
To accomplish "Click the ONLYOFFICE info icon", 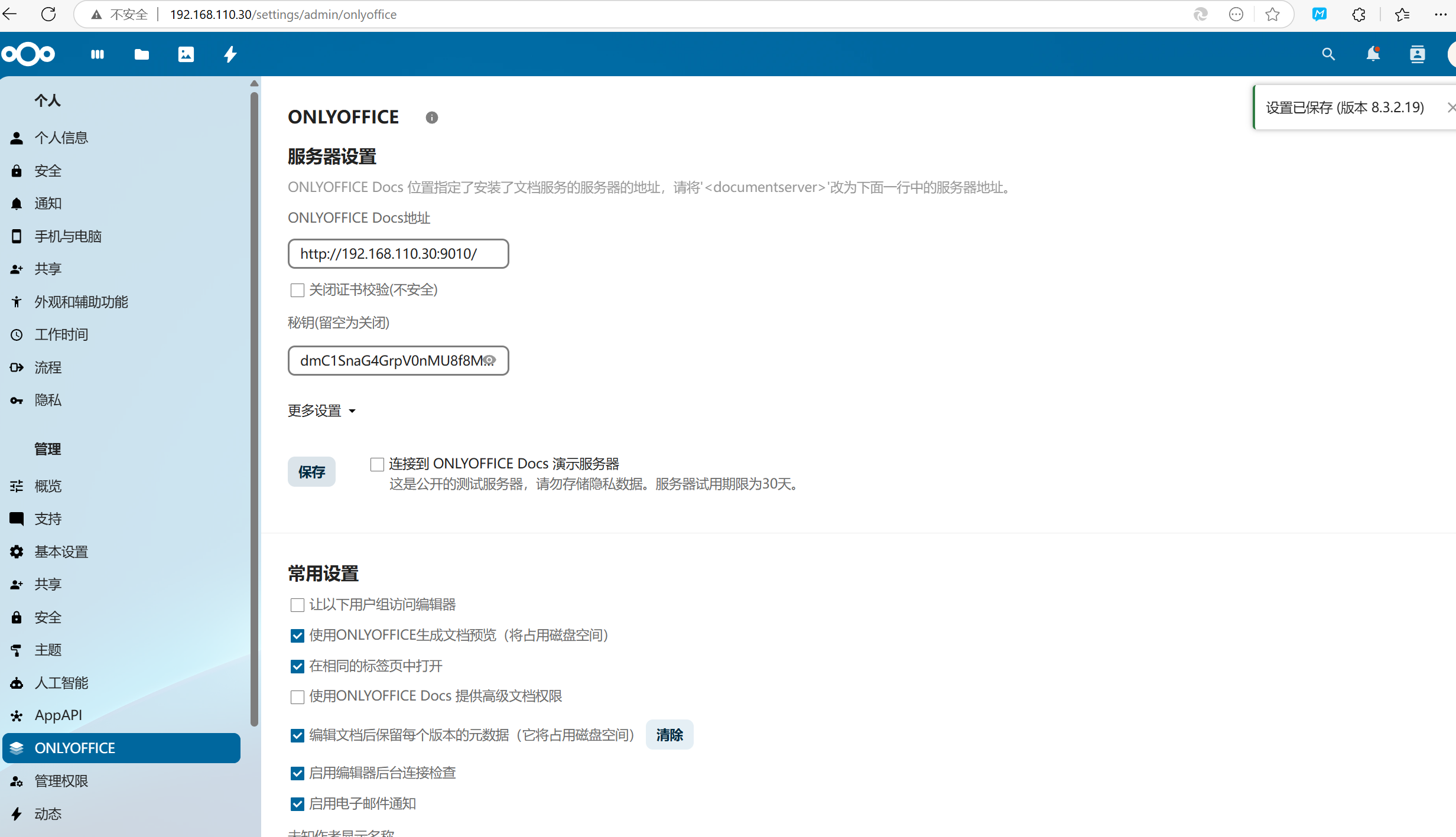I will tap(432, 118).
